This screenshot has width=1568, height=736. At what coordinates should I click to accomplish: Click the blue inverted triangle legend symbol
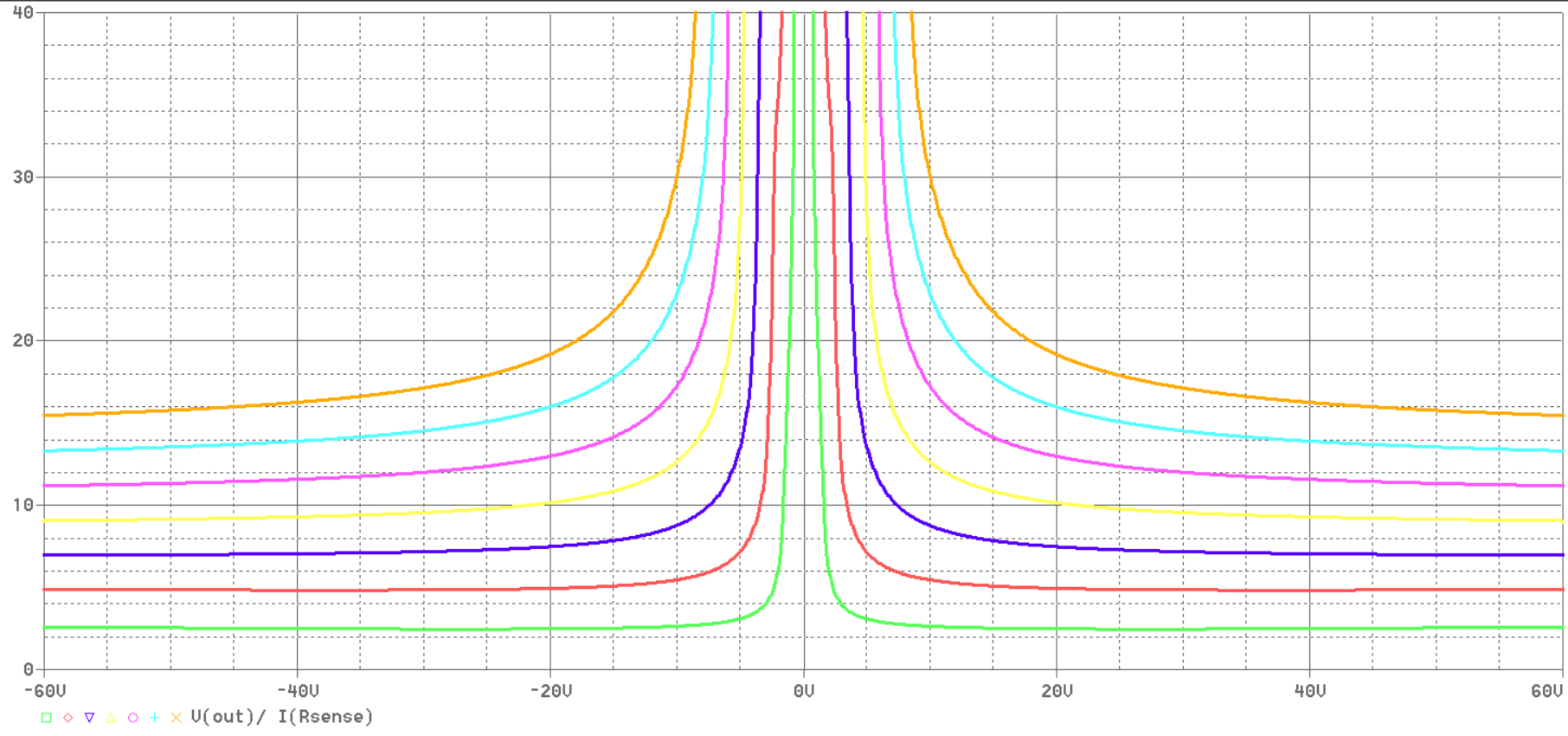coord(90,717)
